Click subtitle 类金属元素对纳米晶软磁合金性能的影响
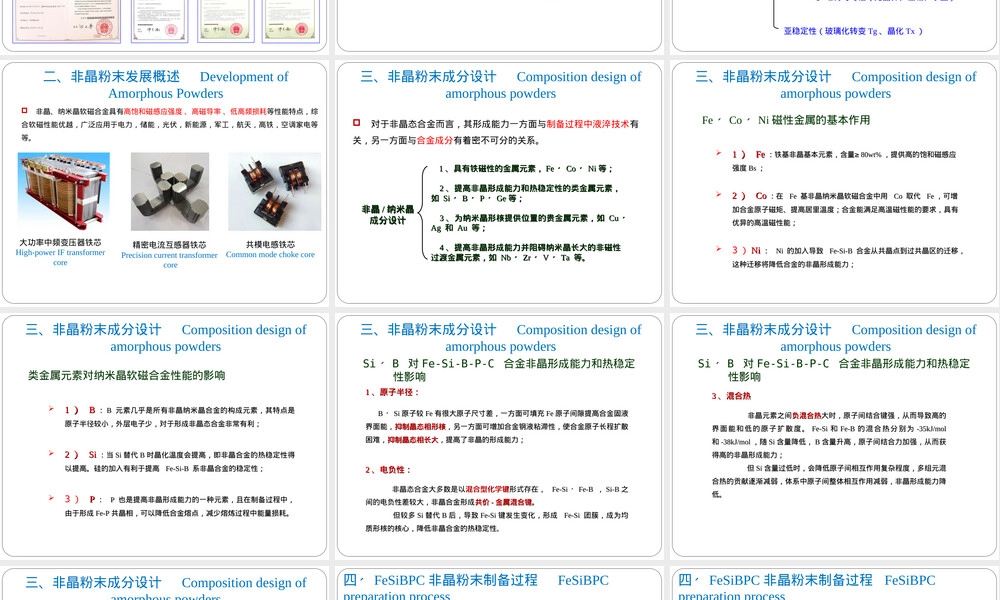Viewport: 1000px width, 600px height. pos(126,376)
